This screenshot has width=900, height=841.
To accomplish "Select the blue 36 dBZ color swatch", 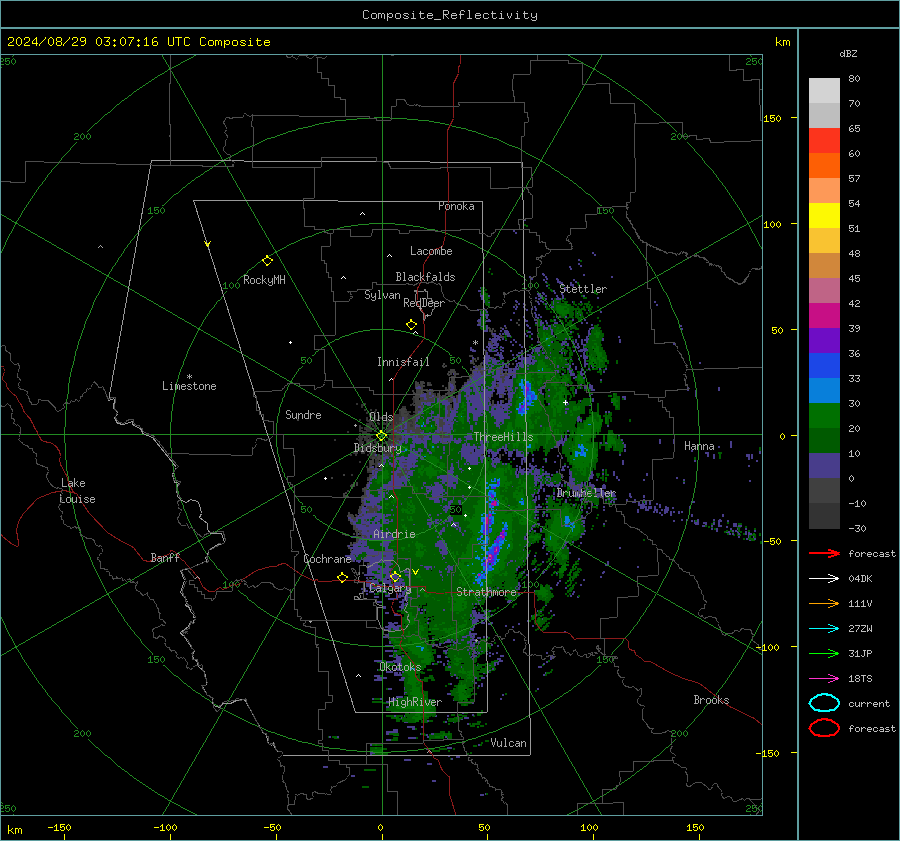I will click(824, 365).
